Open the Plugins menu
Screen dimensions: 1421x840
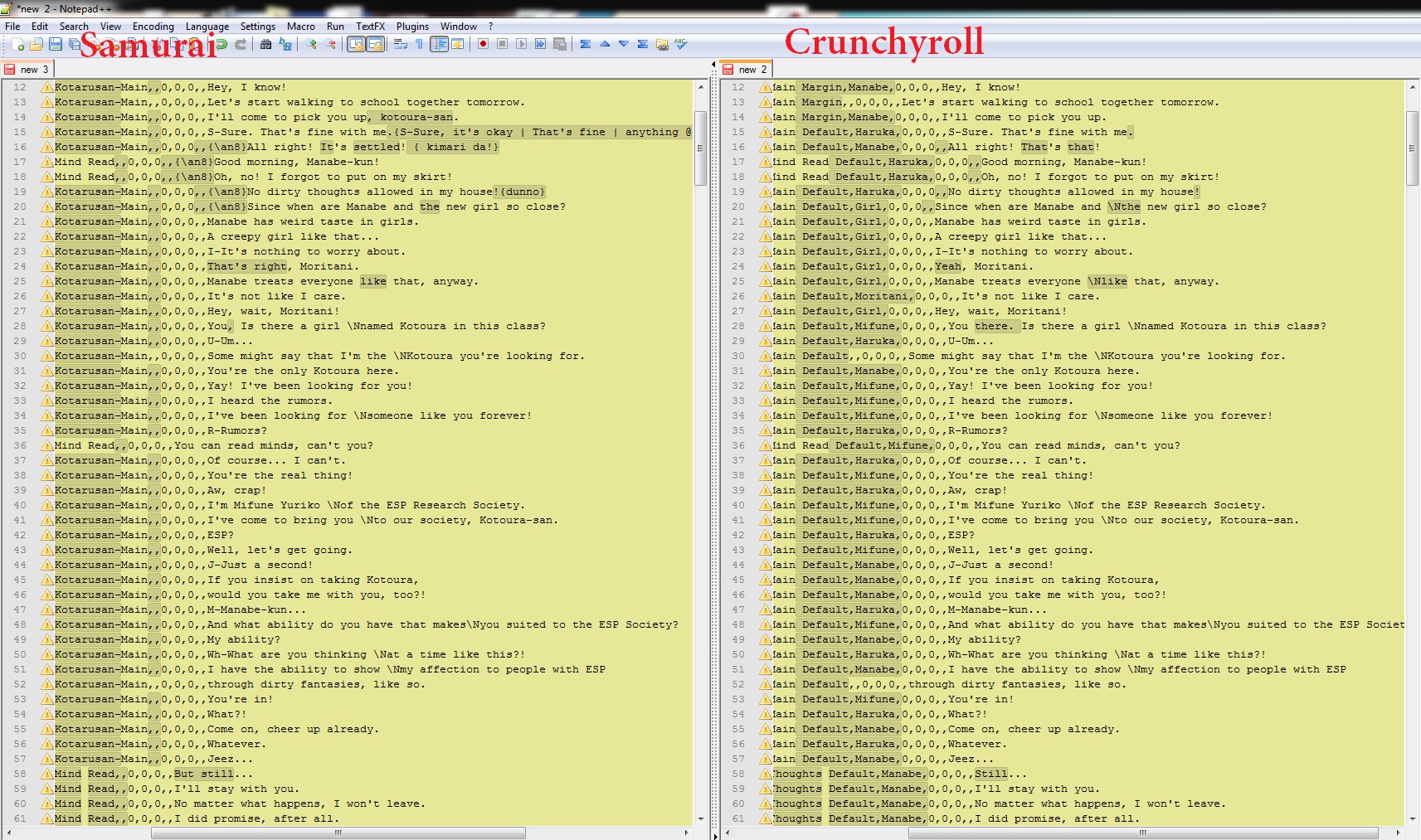tap(412, 27)
